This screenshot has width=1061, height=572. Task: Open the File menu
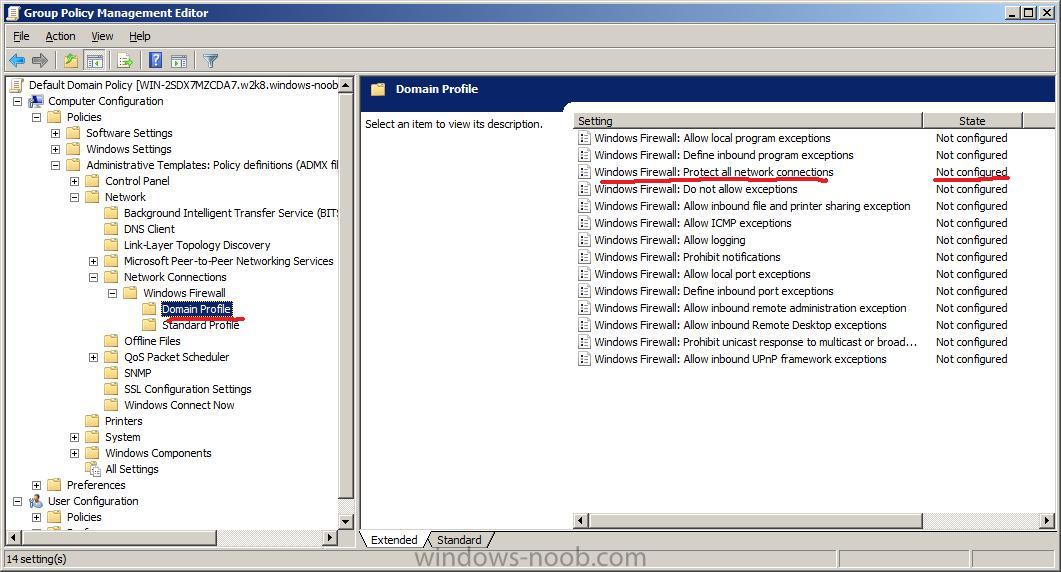pos(21,36)
